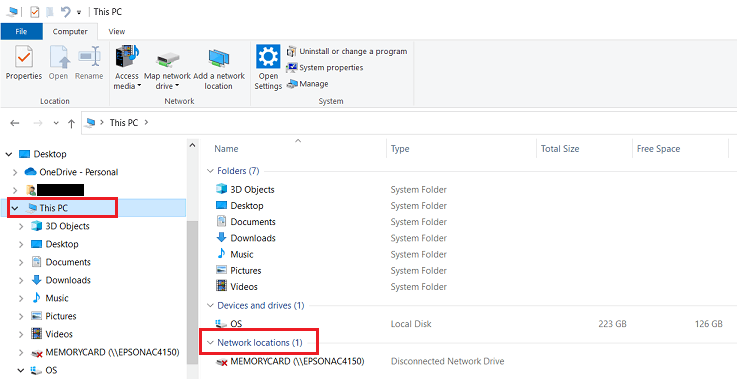The width and height of the screenshot is (737, 379).
Task: Click the 223 GB total size value
Action: click(612, 324)
